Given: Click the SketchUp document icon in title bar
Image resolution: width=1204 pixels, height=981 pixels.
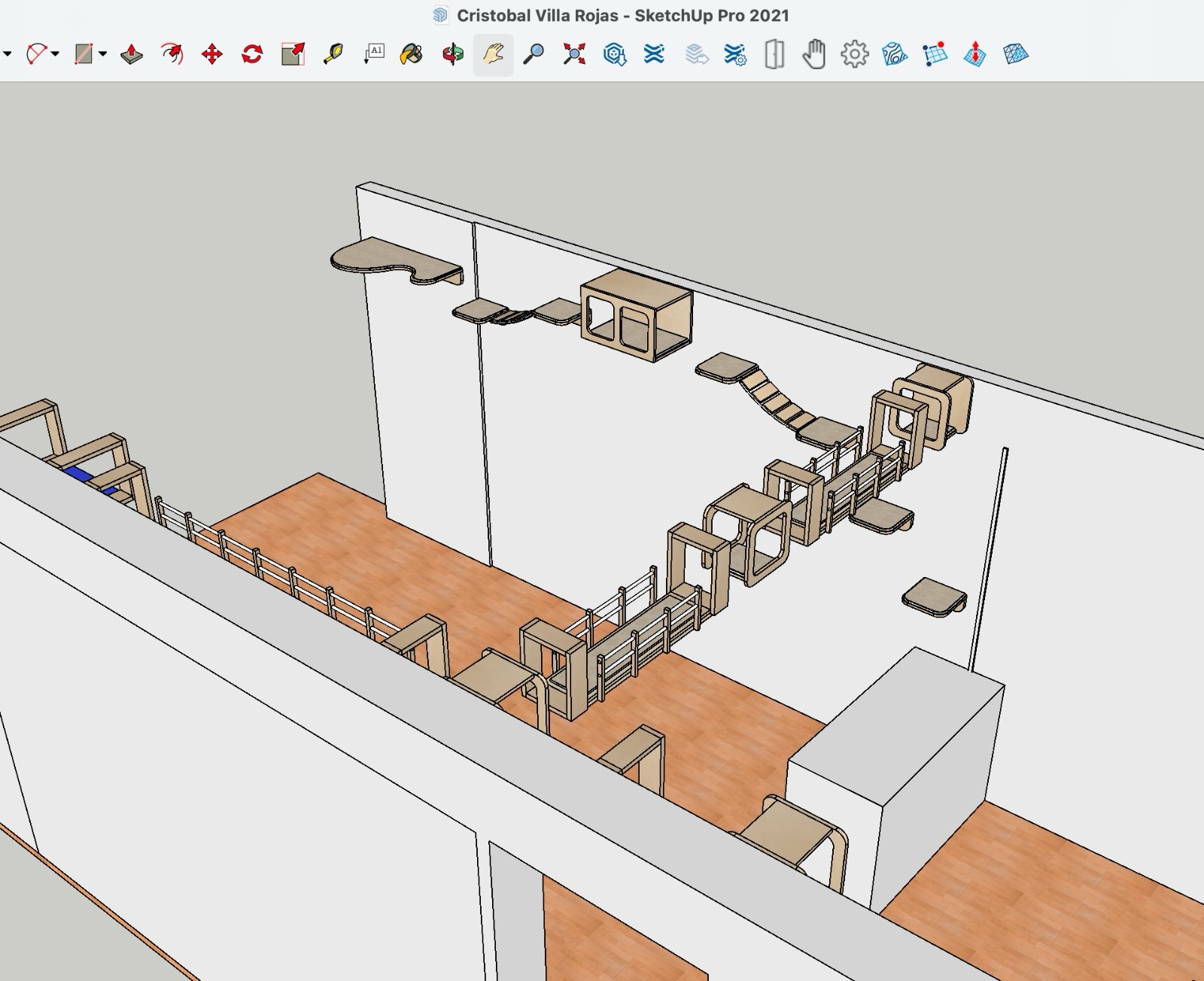Looking at the screenshot, I should coord(440,15).
